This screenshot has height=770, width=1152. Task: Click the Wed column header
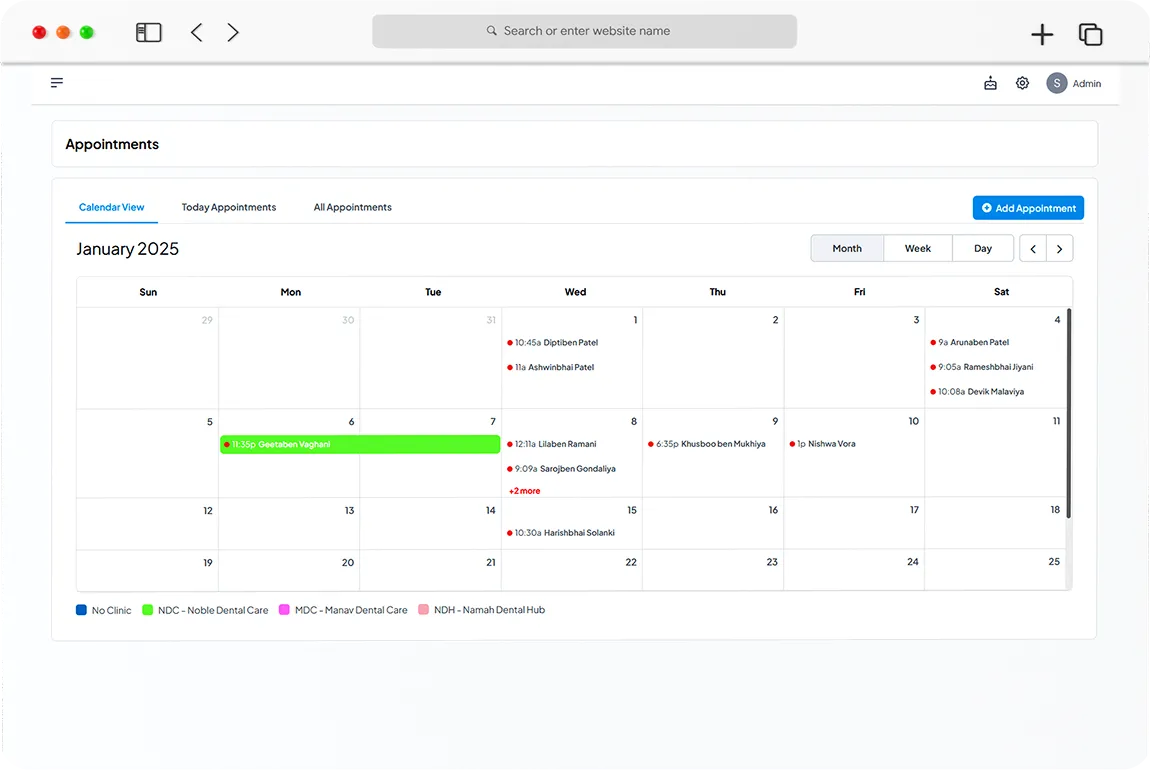click(x=575, y=292)
